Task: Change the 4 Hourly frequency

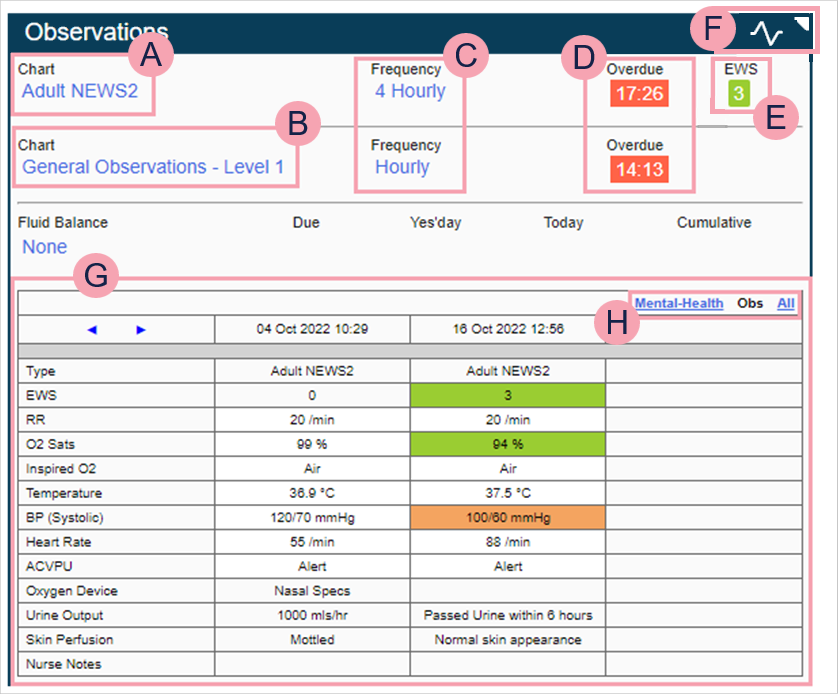Action: [x=410, y=92]
